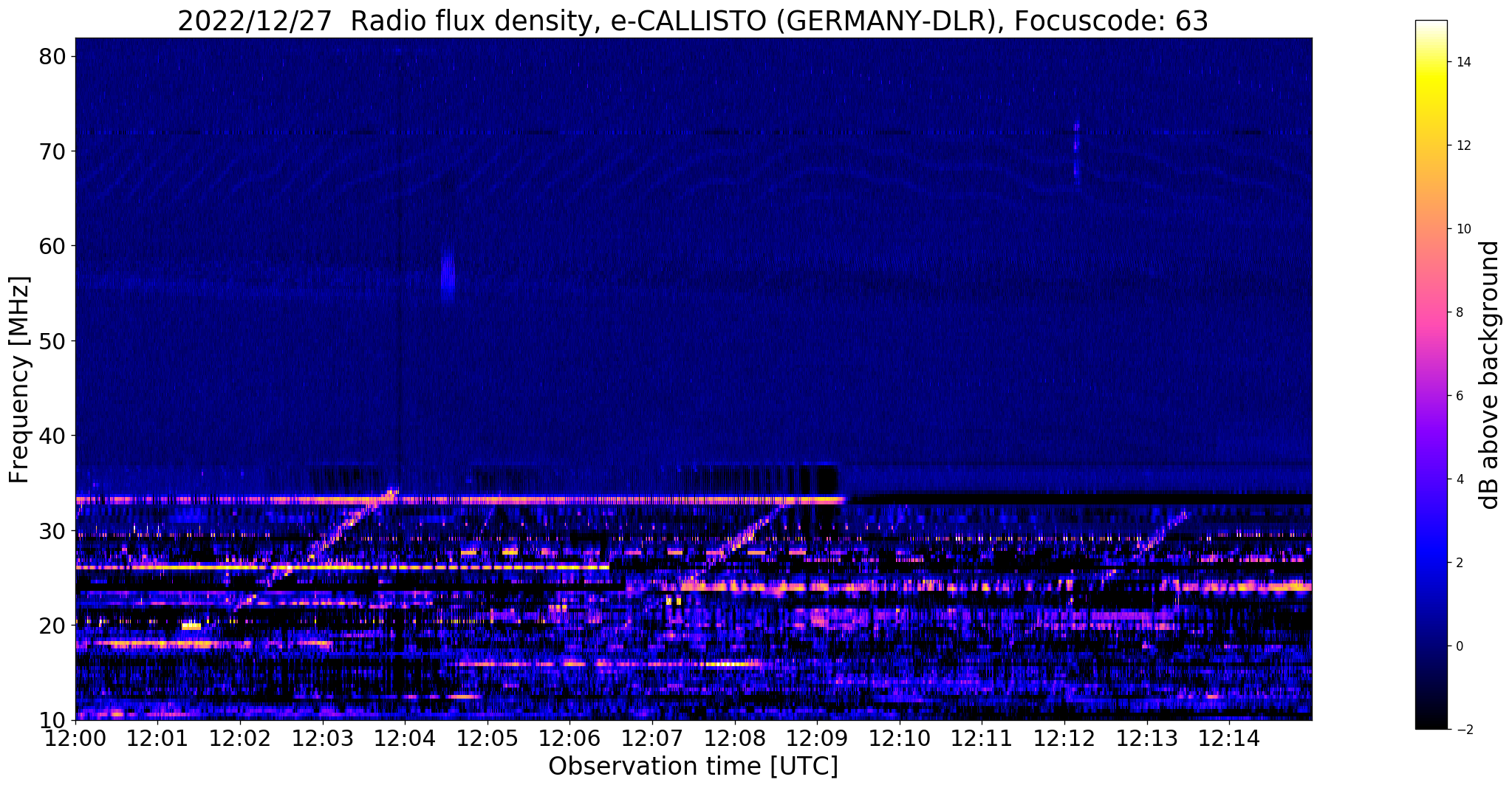Screen dimensions: 1512x788
Task: Click the bright yellow blob at 20 MHz near 12:01:20
Action: (x=191, y=626)
